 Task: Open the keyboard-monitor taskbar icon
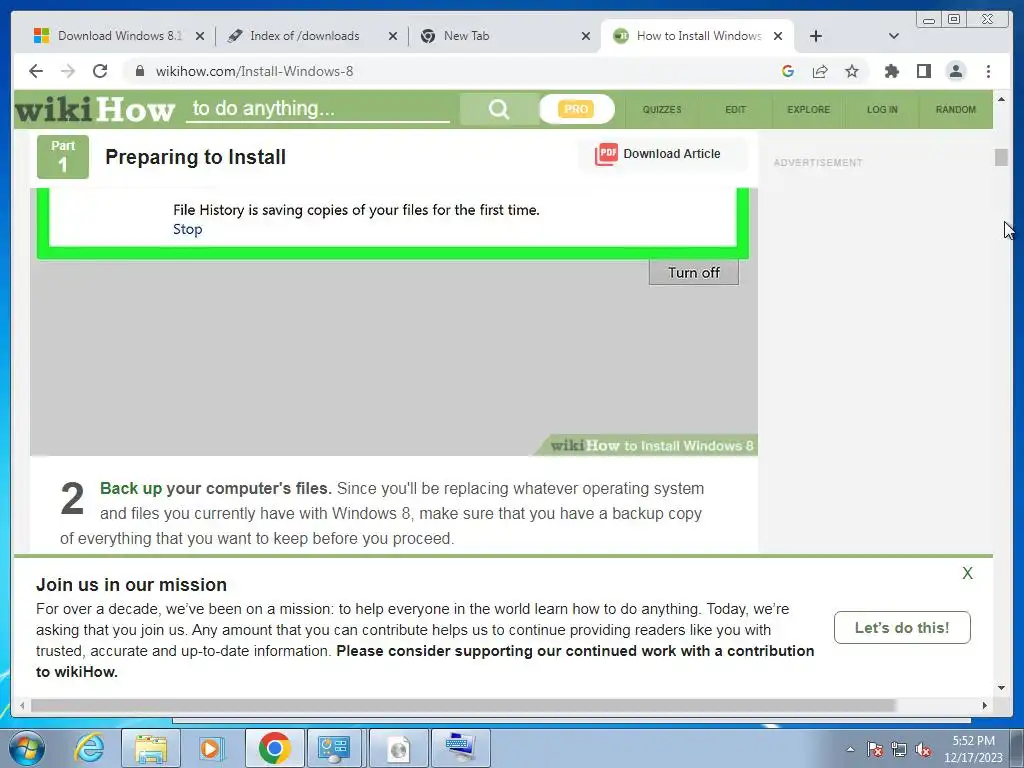460,748
